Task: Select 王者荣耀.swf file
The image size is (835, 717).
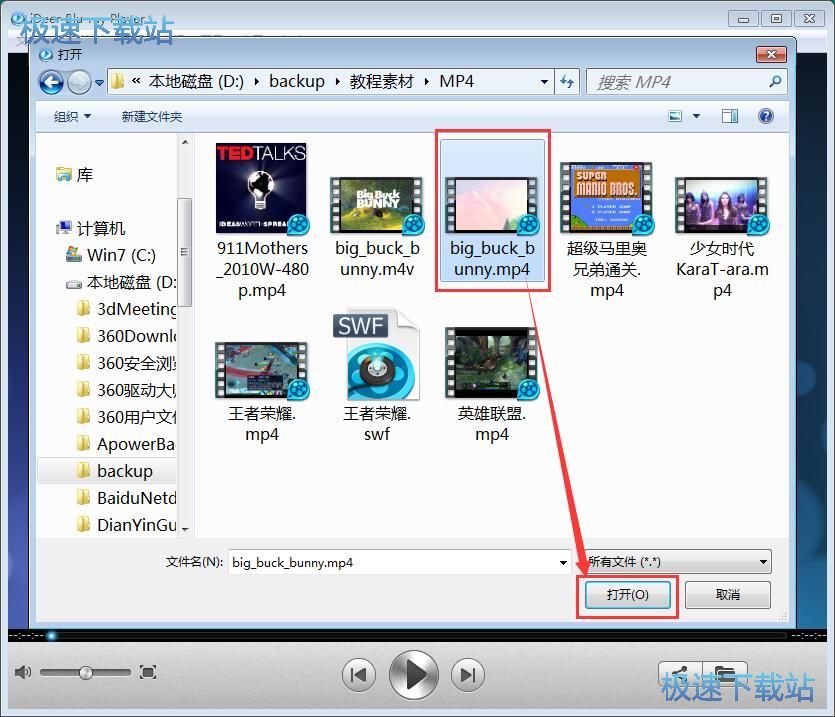Action: click(377, 376)
